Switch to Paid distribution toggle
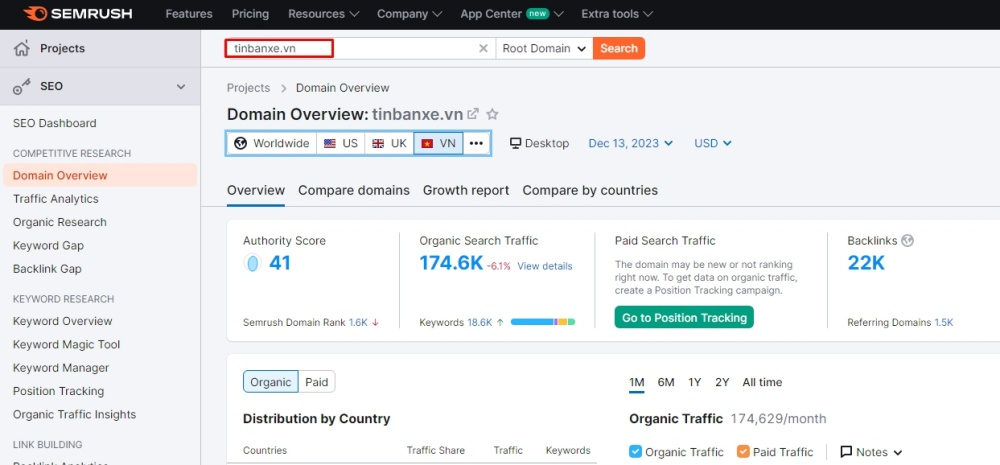The image size is (1000, 465). click(x=317, y=382)
